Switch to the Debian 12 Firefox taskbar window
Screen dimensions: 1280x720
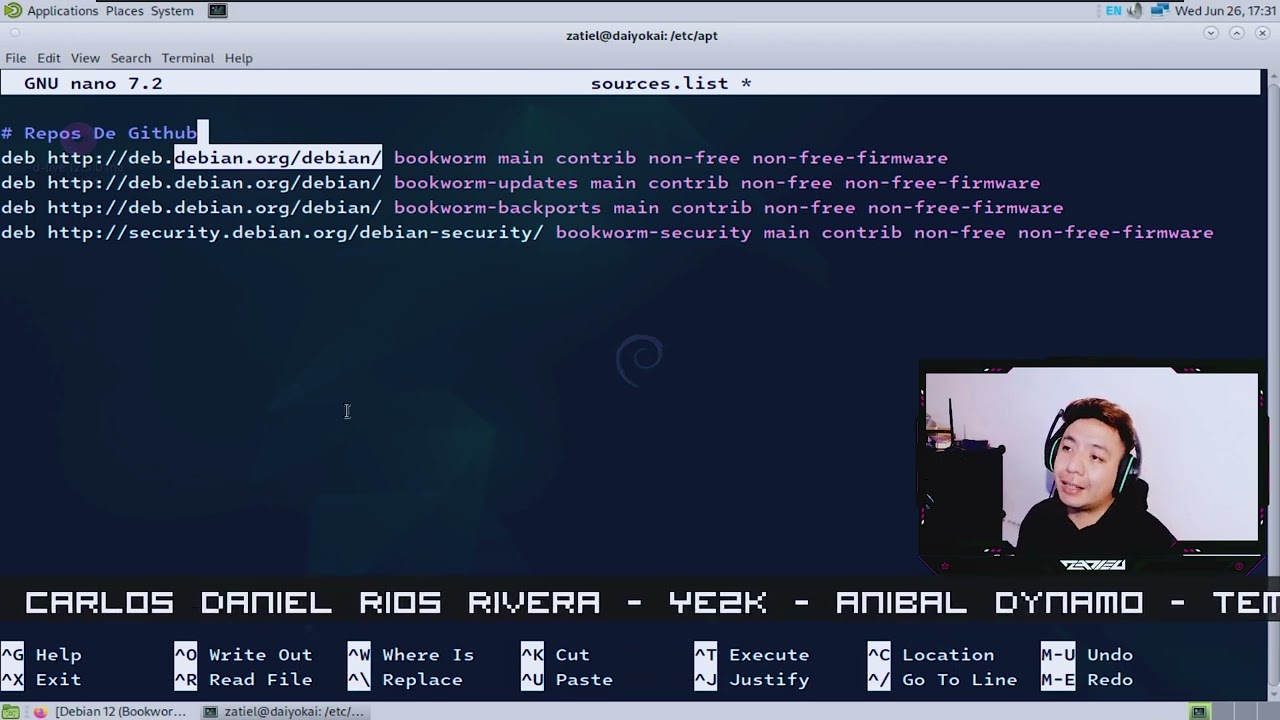[111, 712]
